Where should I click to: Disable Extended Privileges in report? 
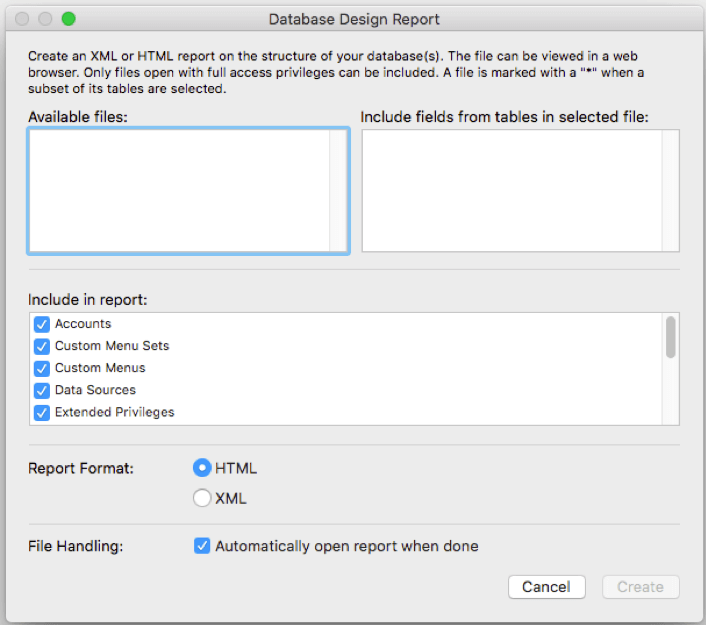[x=42, y=412]
